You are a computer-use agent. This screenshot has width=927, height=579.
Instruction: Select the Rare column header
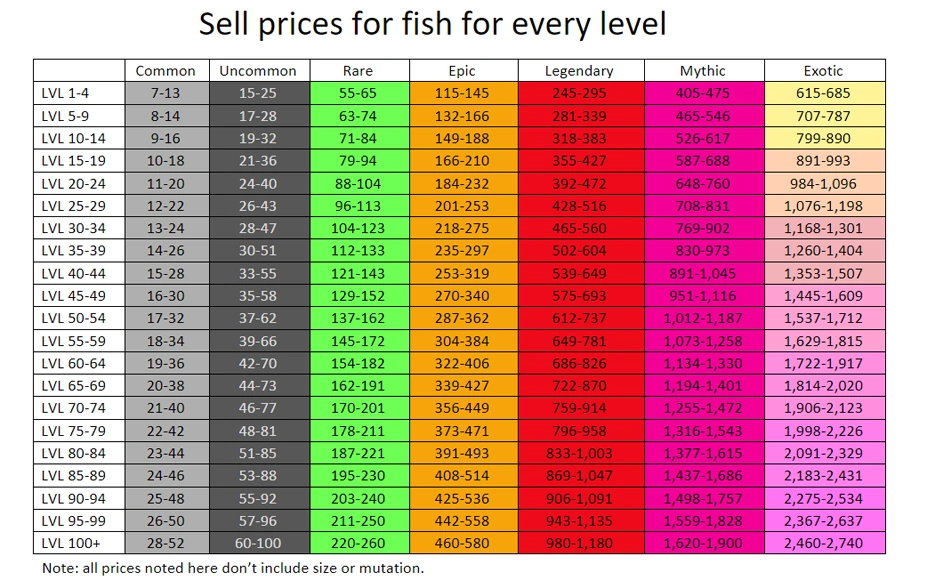[358, 71]
